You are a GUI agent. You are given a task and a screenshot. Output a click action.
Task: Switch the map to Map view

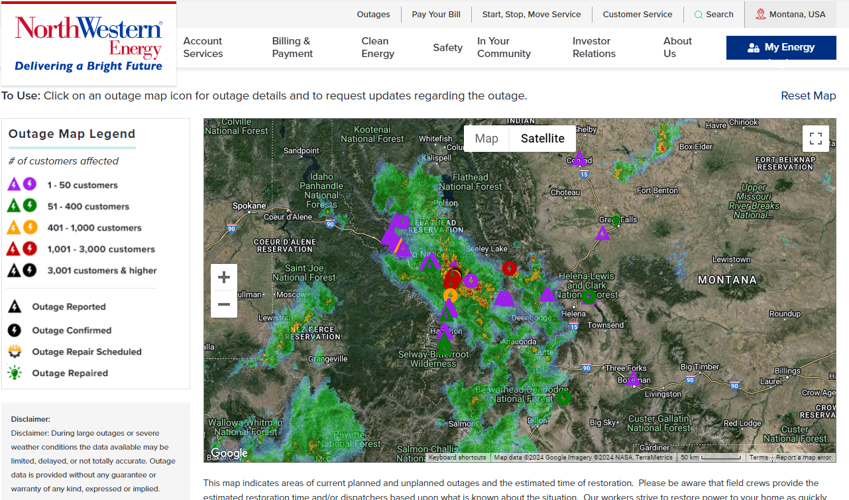point(486,139)
